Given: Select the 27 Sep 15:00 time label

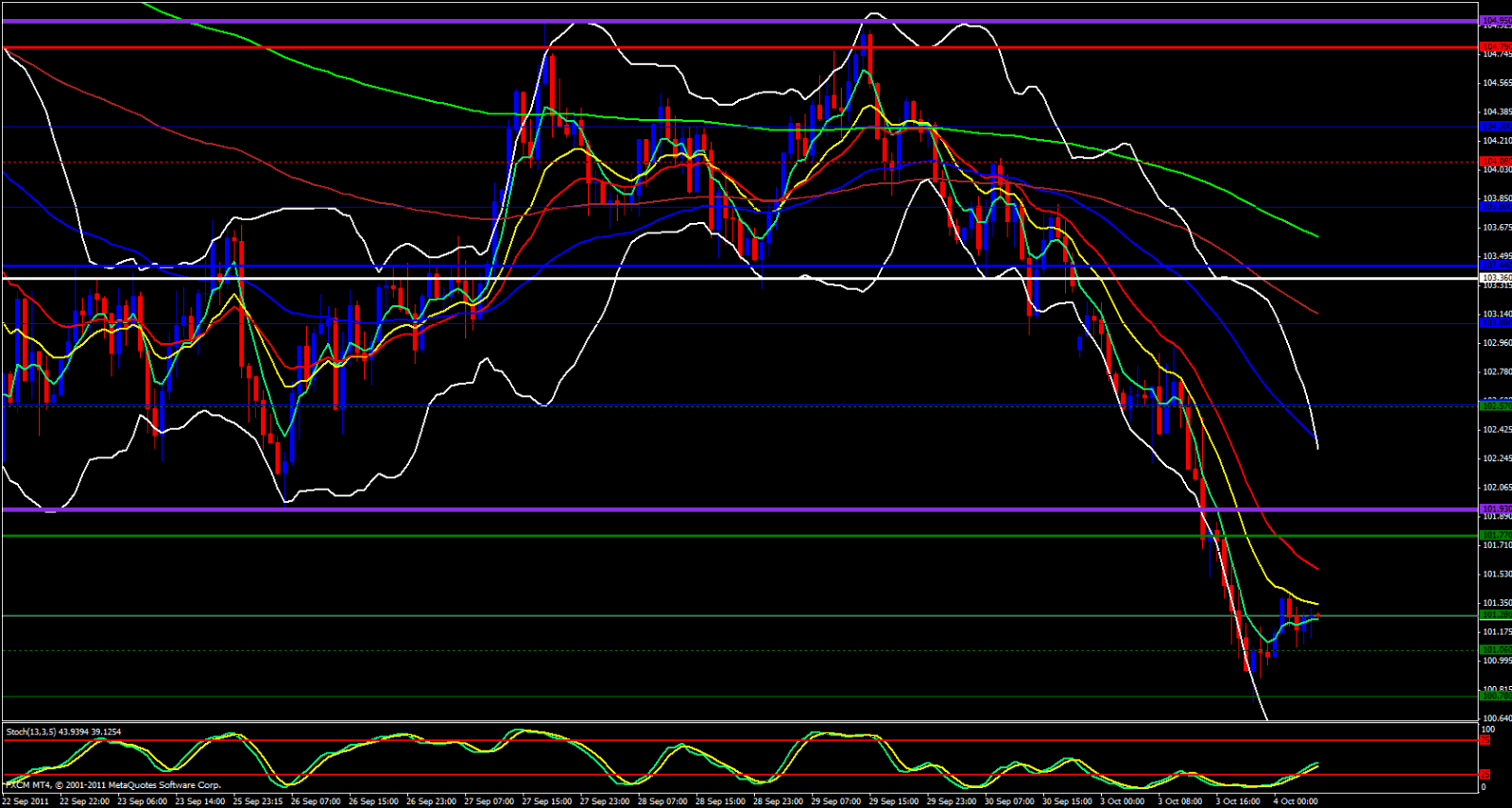Looking at the screenshot, I should tap(545, 801).
